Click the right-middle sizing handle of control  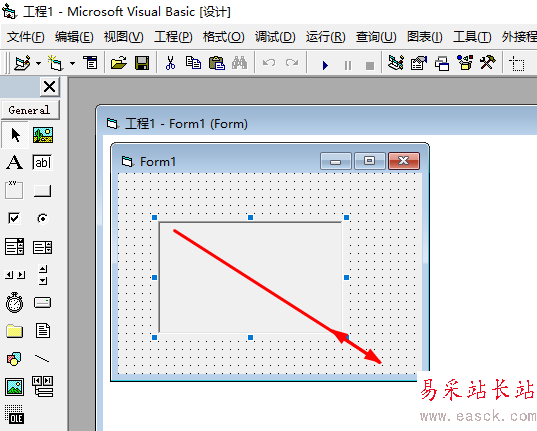(x=346, y=277)
